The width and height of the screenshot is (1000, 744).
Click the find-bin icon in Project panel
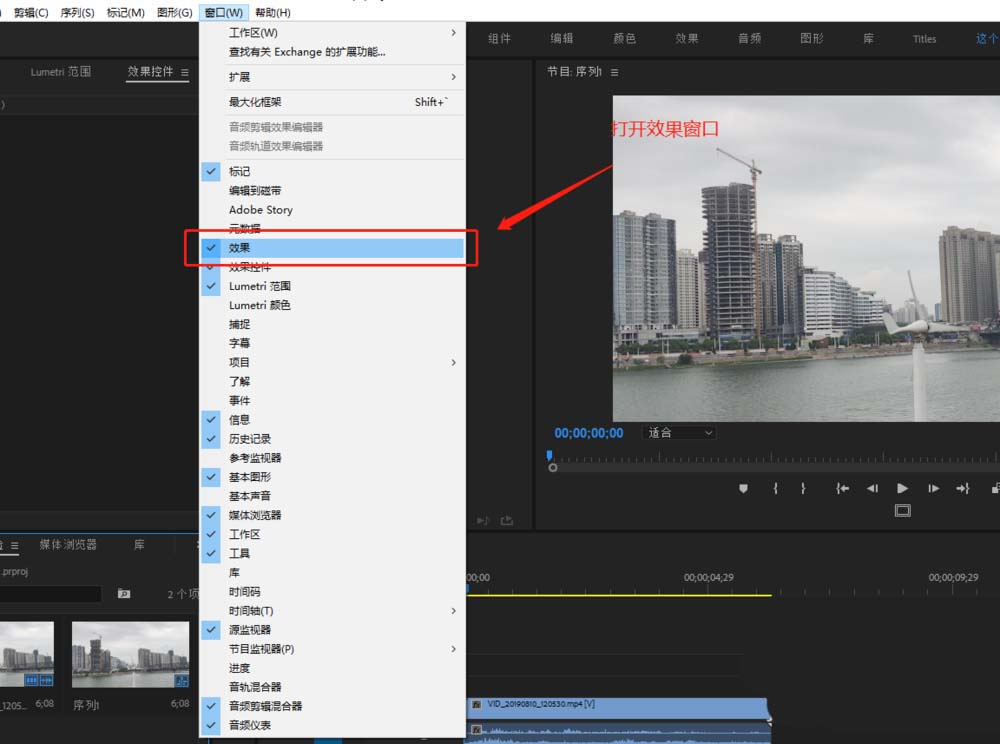coord(124,594)
